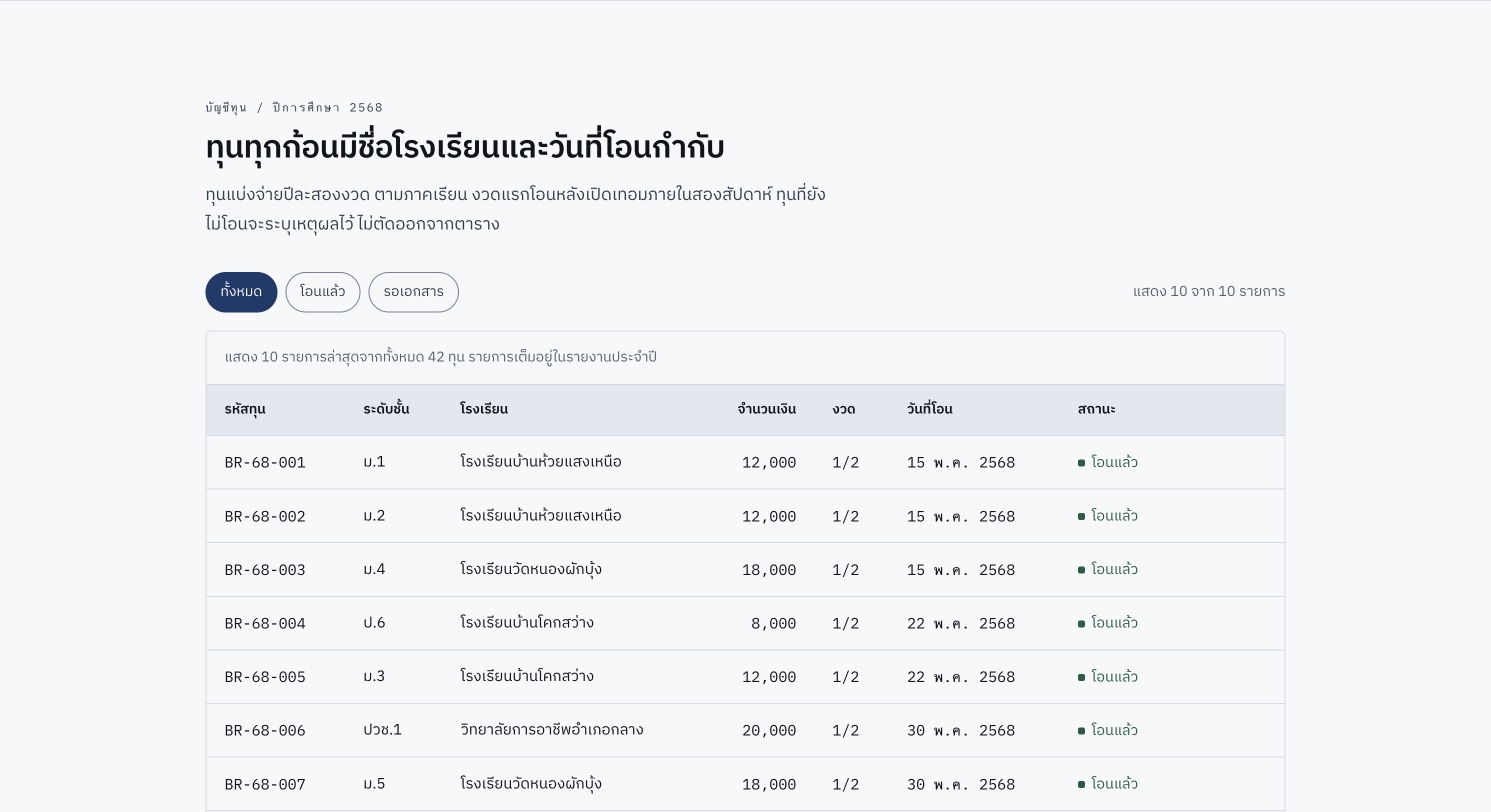Select scholarship code BR-68-005
This screenshot has width=1491, height=812.
(x=265, y=677)
